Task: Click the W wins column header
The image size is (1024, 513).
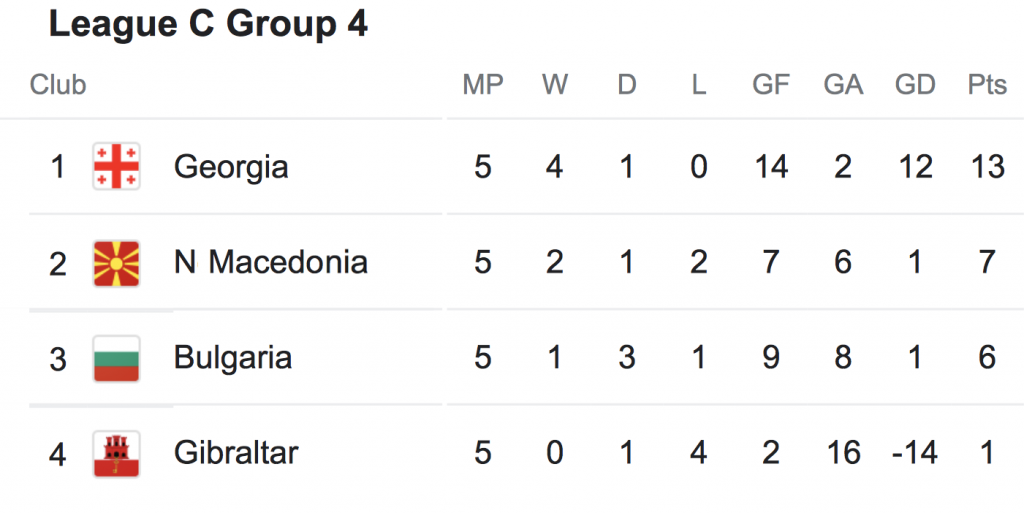Action: pos(555,85)
